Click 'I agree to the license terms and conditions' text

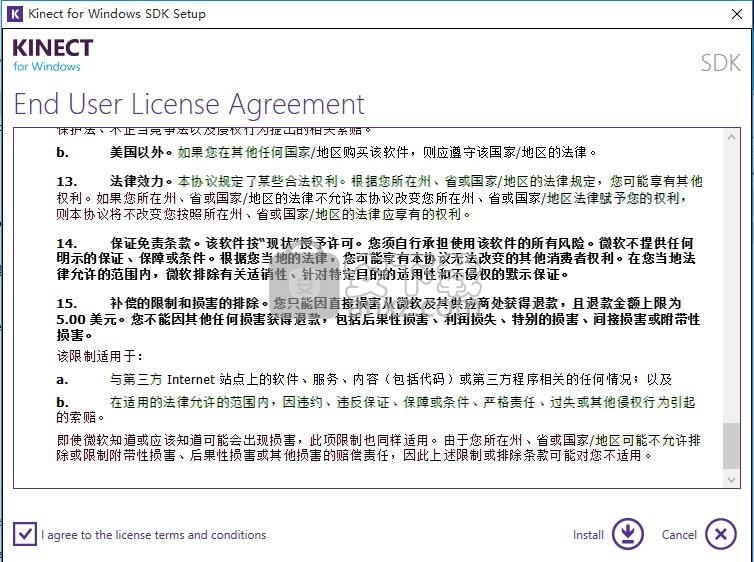point(153,535)
